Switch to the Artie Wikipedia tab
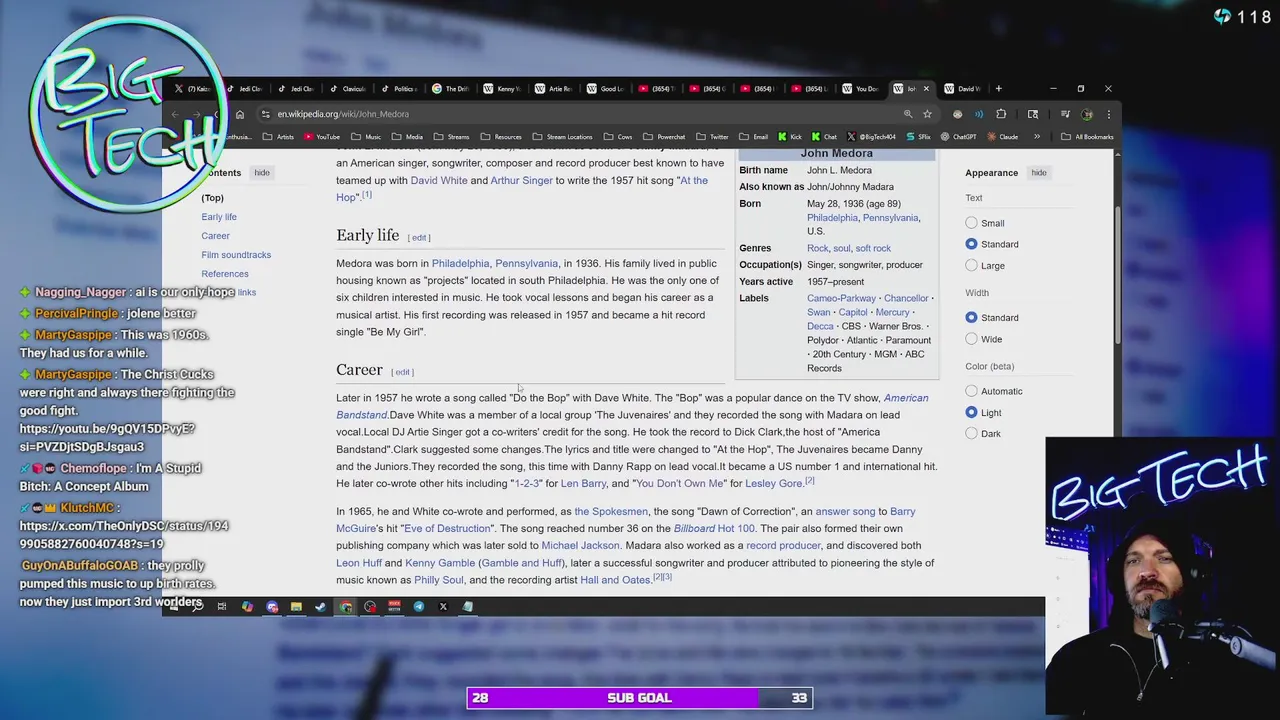Viewport: 1280px width, 720px height. tap(553, 89)
